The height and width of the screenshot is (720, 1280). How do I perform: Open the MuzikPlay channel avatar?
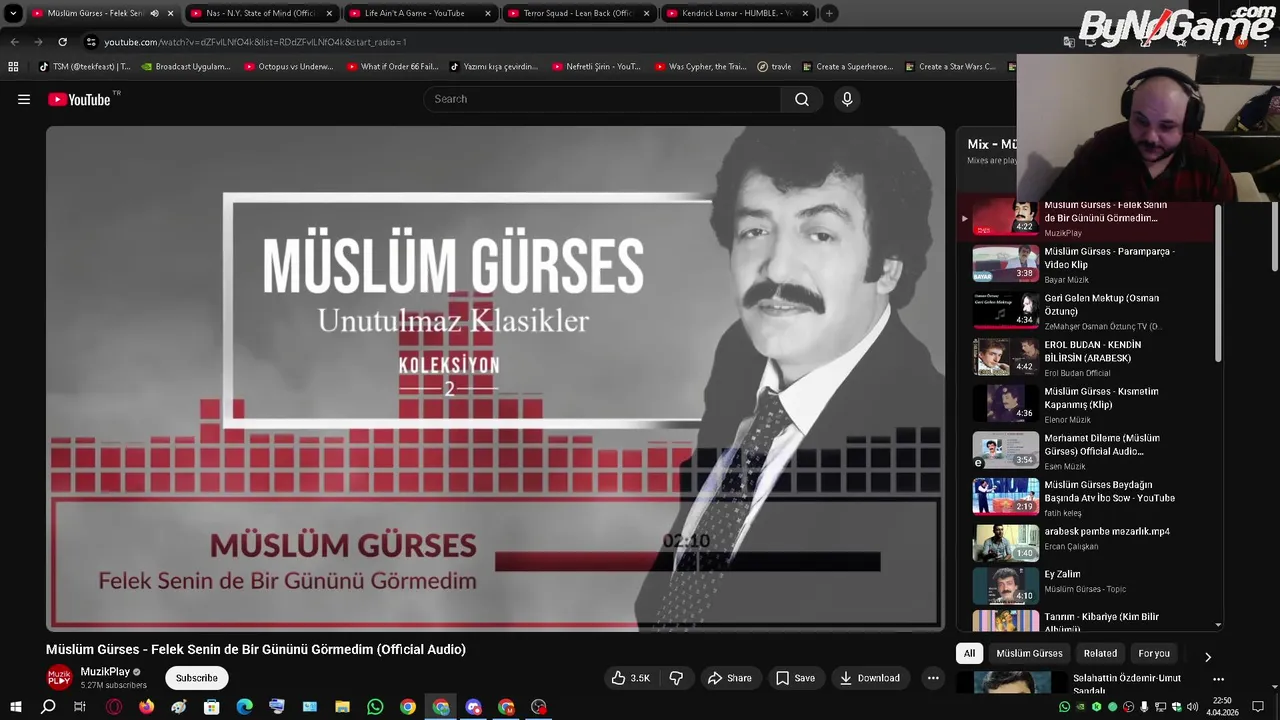click(x=60, y=678)
